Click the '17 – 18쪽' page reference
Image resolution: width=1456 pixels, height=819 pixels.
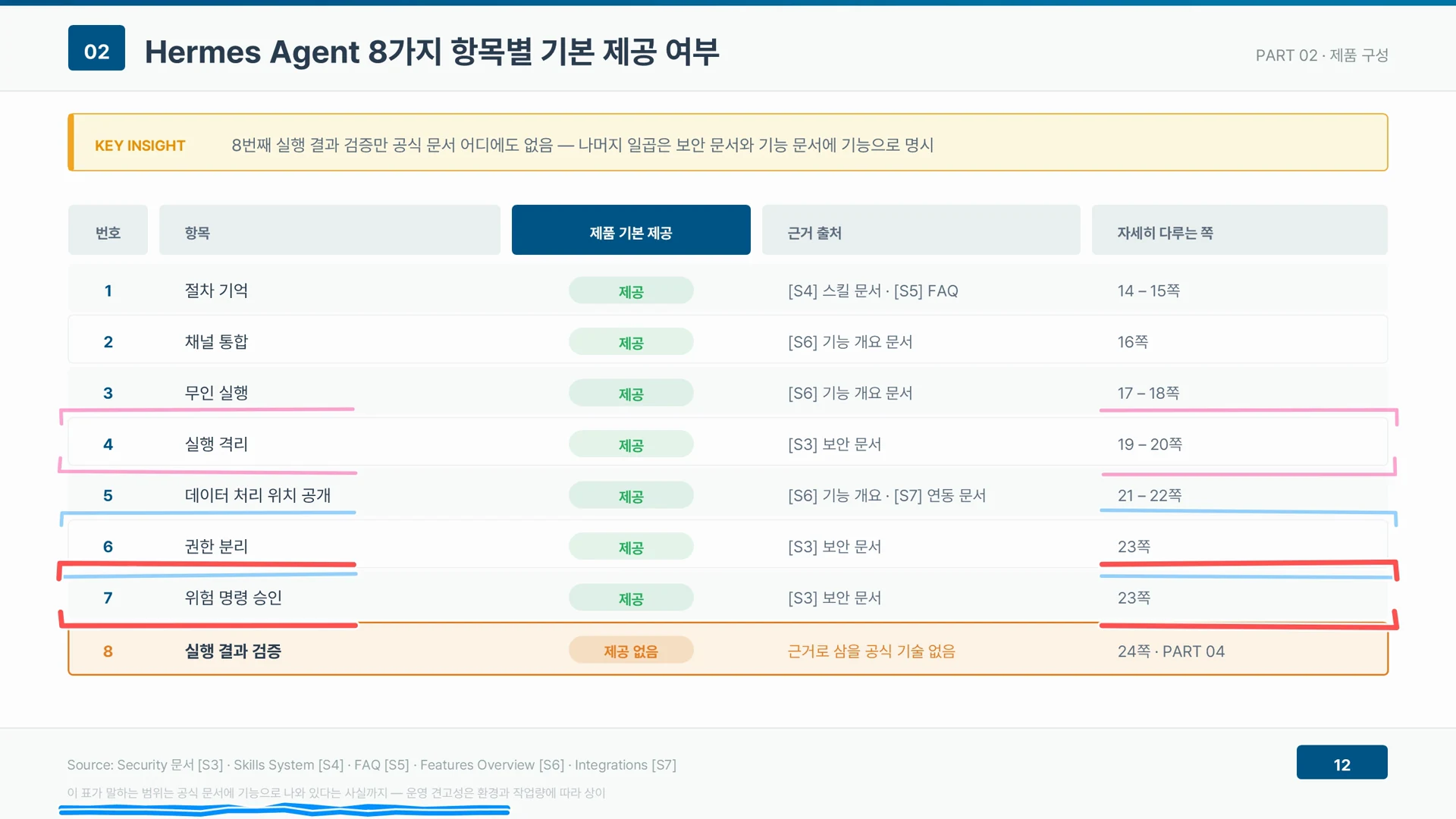tap(1148, 394)
